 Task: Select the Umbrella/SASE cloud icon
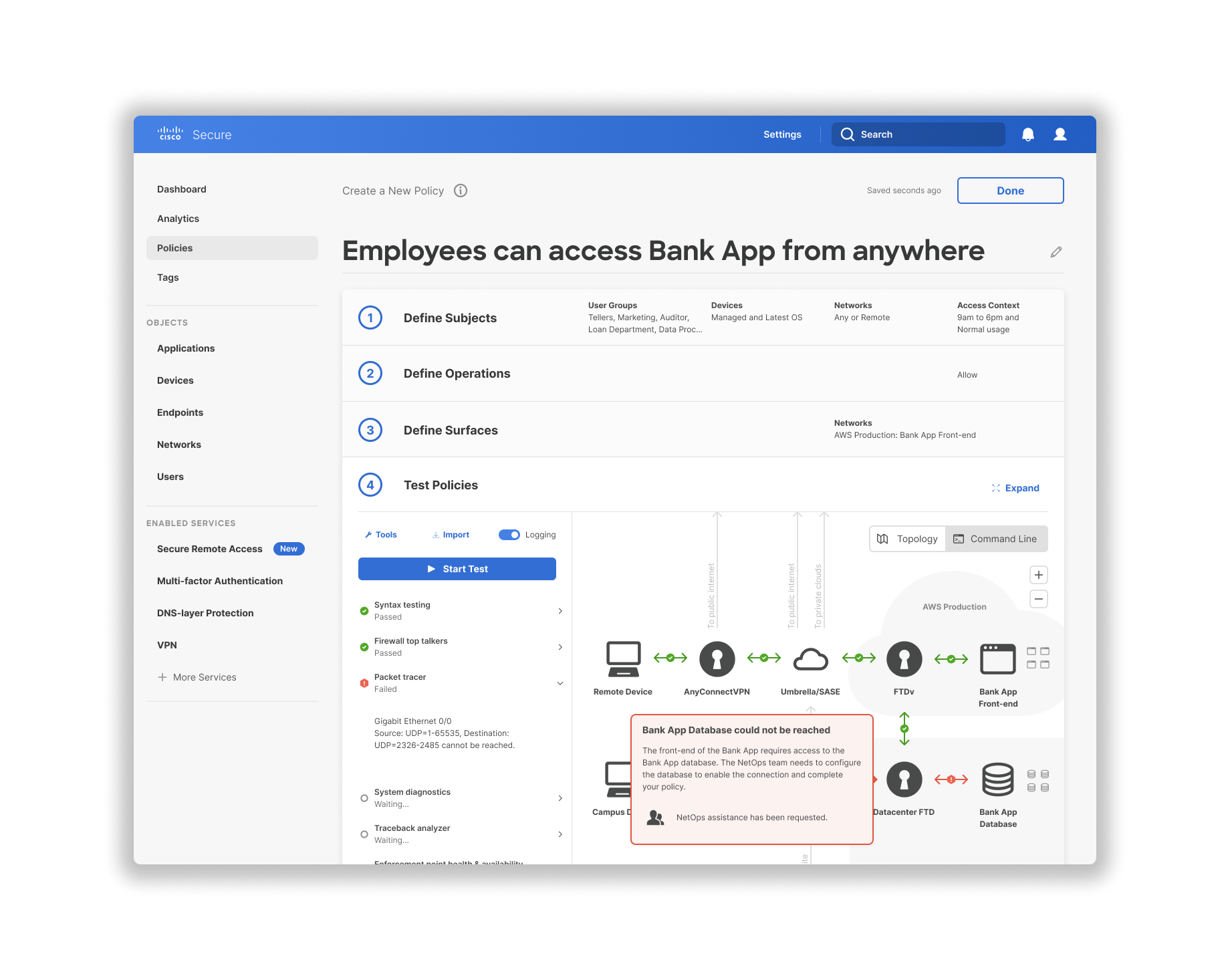tap(811, 660)
